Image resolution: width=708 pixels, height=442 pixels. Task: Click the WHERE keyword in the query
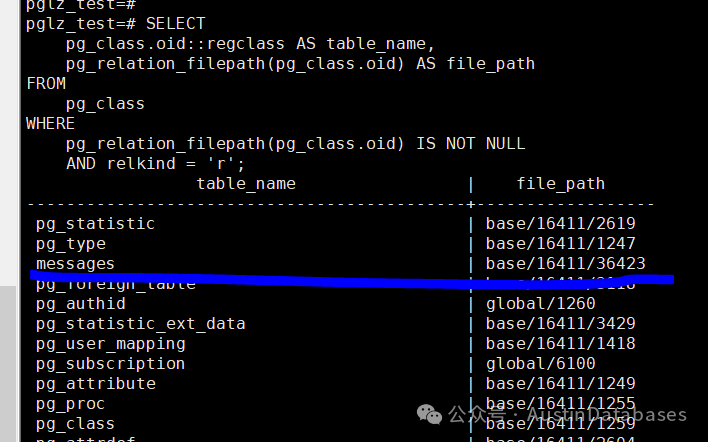click(x=50, y=124)
